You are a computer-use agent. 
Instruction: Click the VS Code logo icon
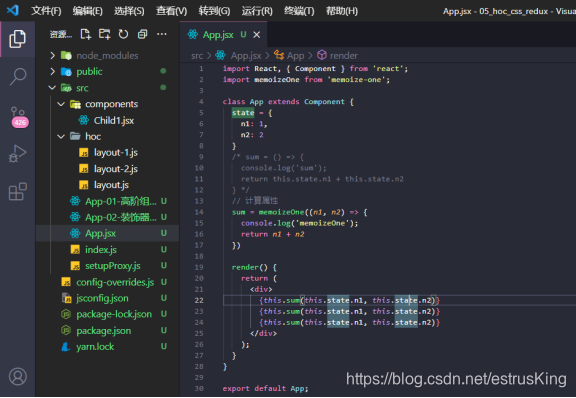pos(12,10)
